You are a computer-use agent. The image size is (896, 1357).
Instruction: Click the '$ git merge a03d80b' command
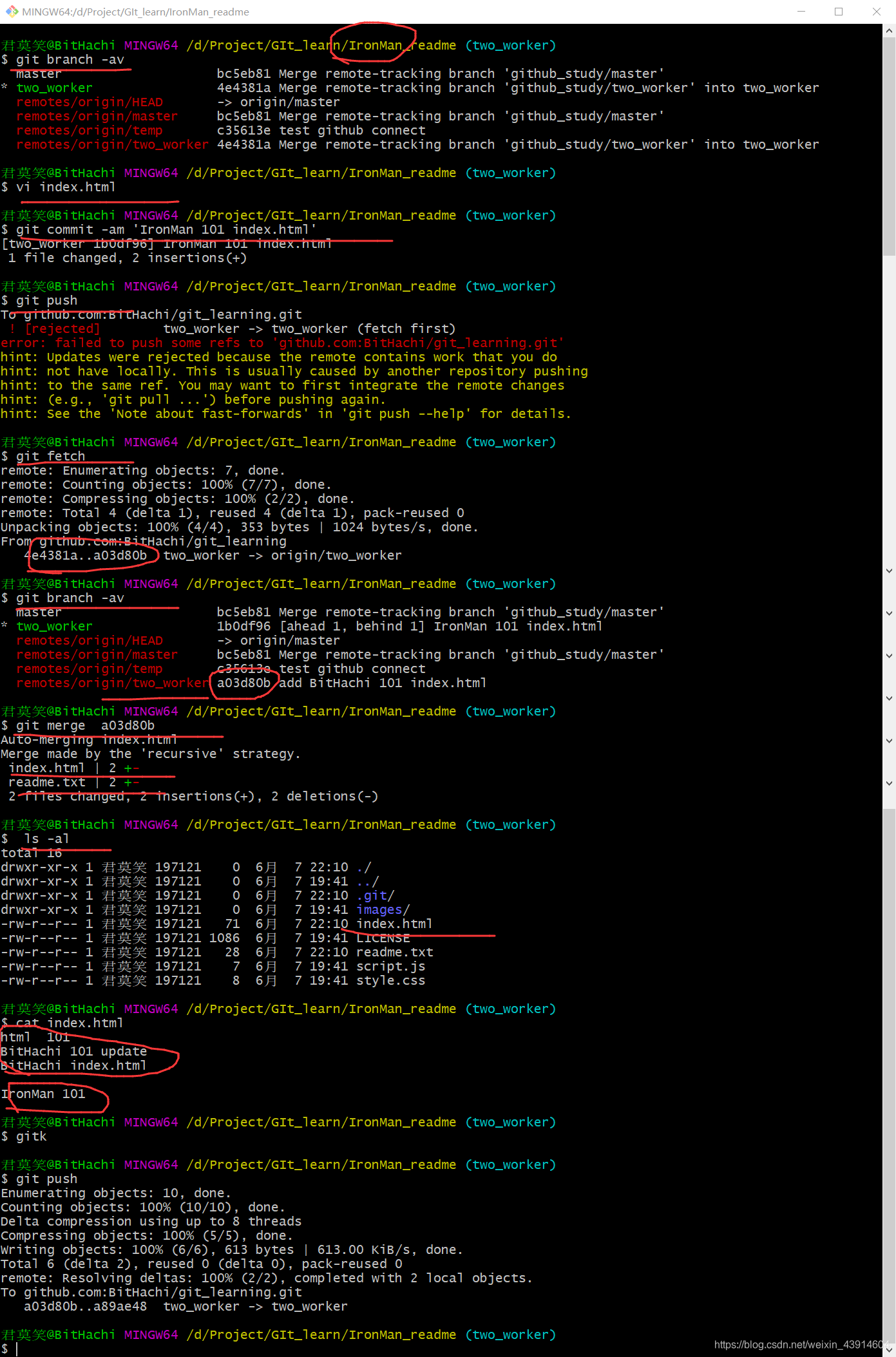78,725
